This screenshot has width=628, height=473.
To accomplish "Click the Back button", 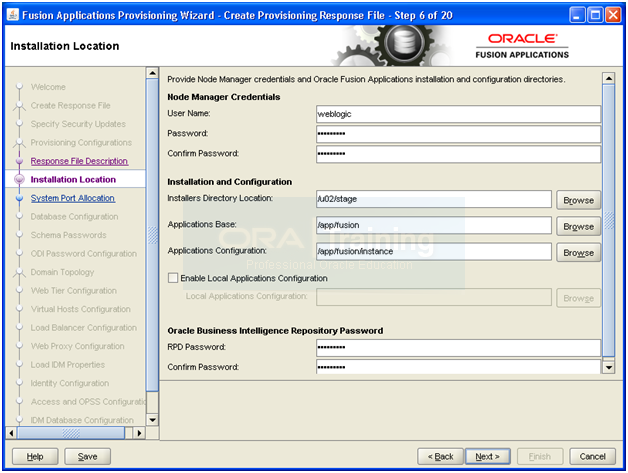I will 440,456.
